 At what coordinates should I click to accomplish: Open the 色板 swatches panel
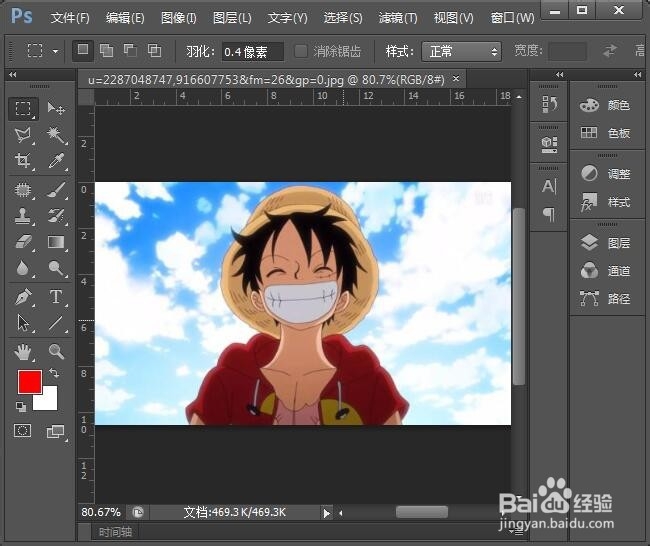click(605, 133)
